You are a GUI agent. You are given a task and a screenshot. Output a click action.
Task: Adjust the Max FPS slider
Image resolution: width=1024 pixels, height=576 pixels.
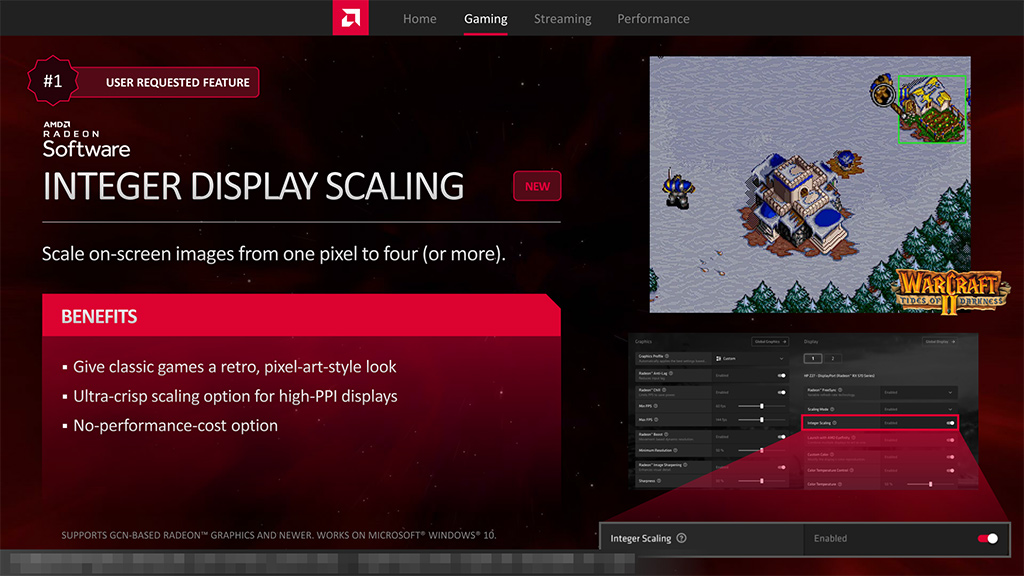point(761,420)
